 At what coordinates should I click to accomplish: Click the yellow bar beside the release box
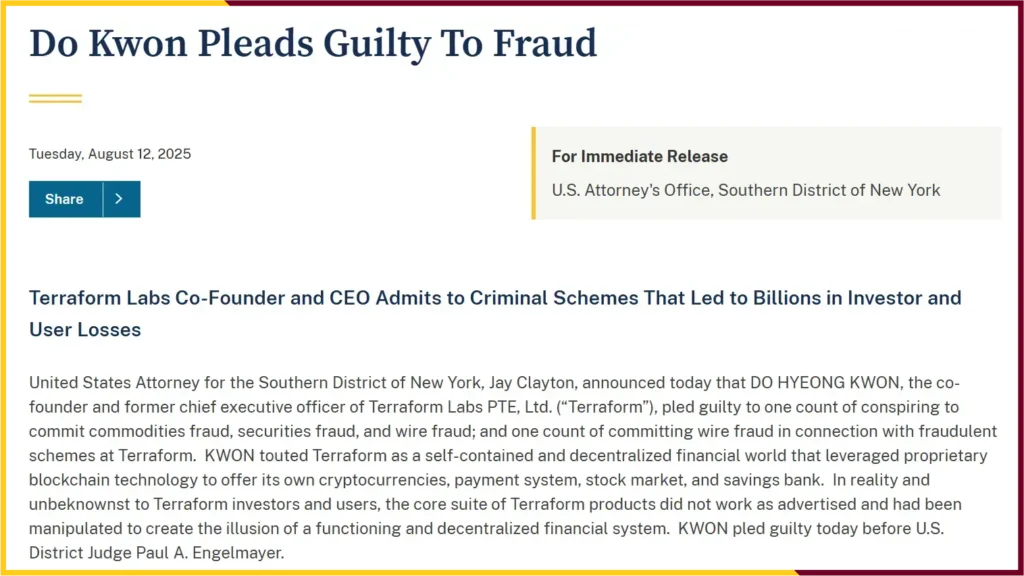point(534,173)
